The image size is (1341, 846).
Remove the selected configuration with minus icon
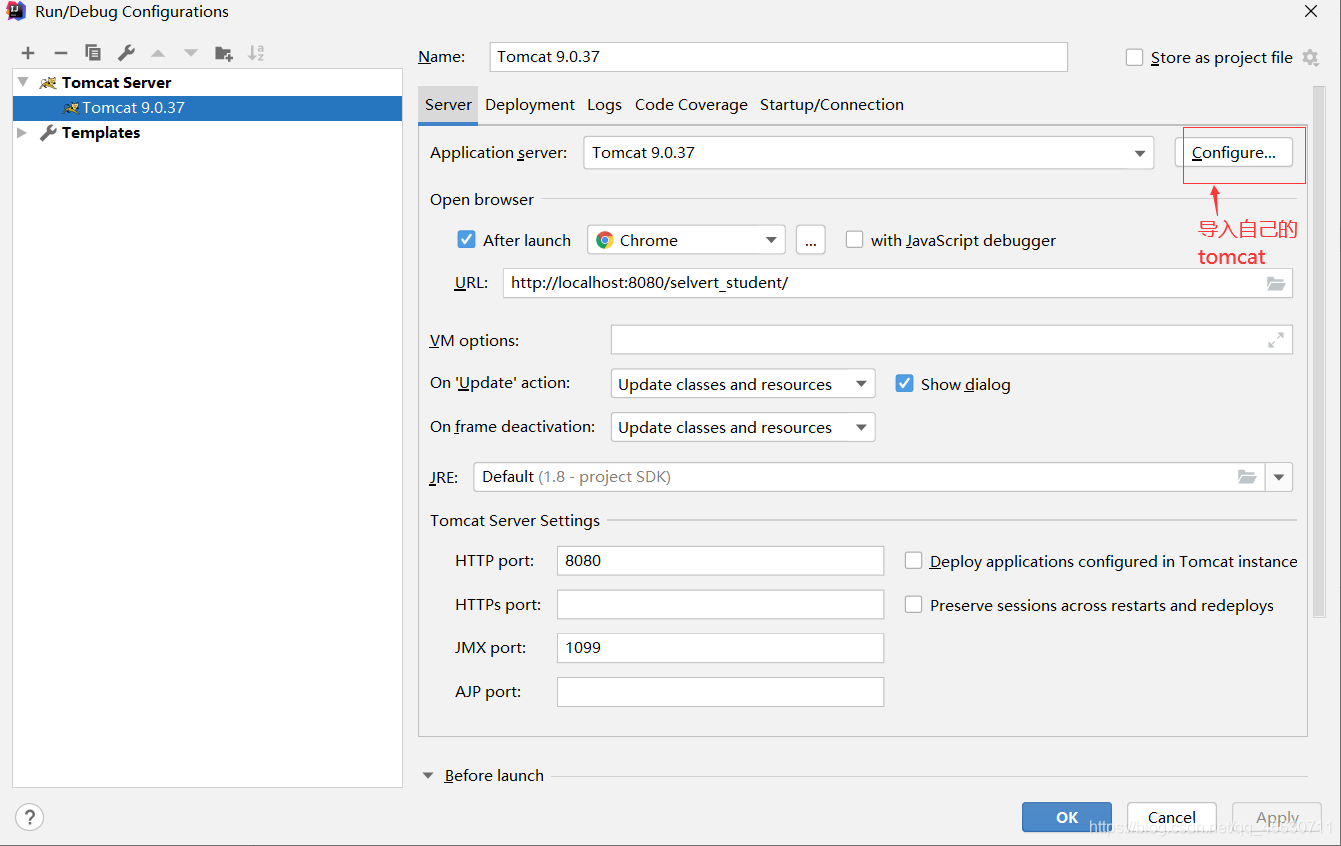(x=61, y=53)
